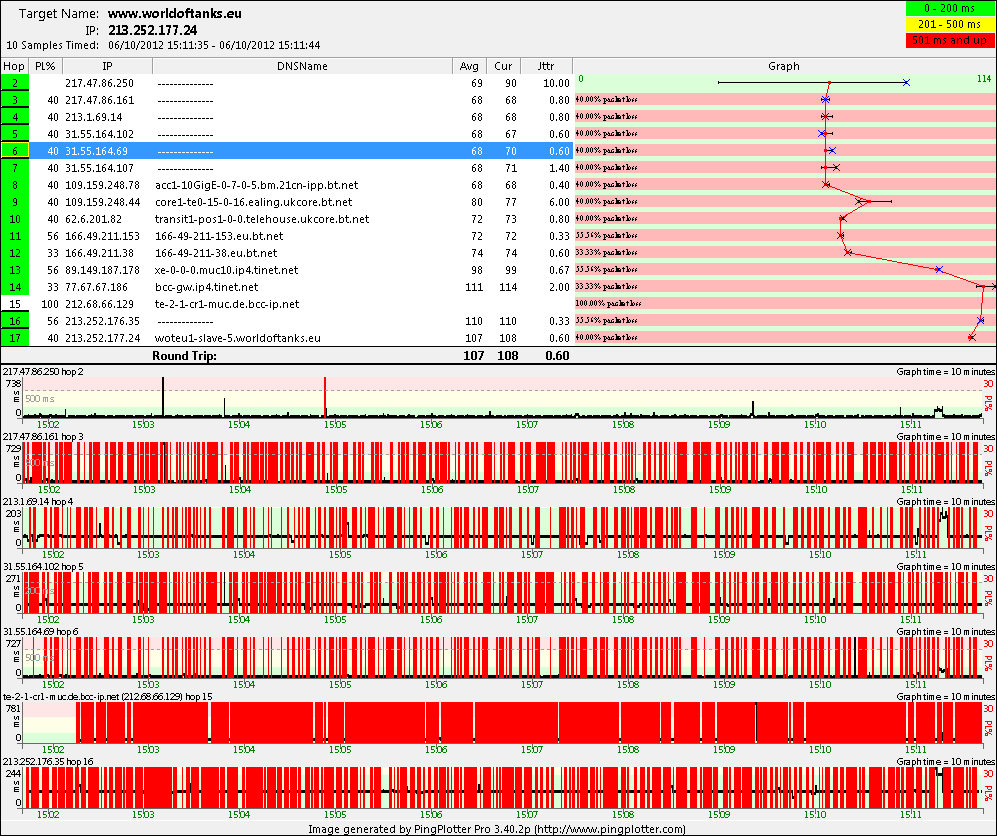997x836 pixels.
Task: Click the hop 15 te-2-1-cr1-muc timeline graph
Action: (502, 722)
